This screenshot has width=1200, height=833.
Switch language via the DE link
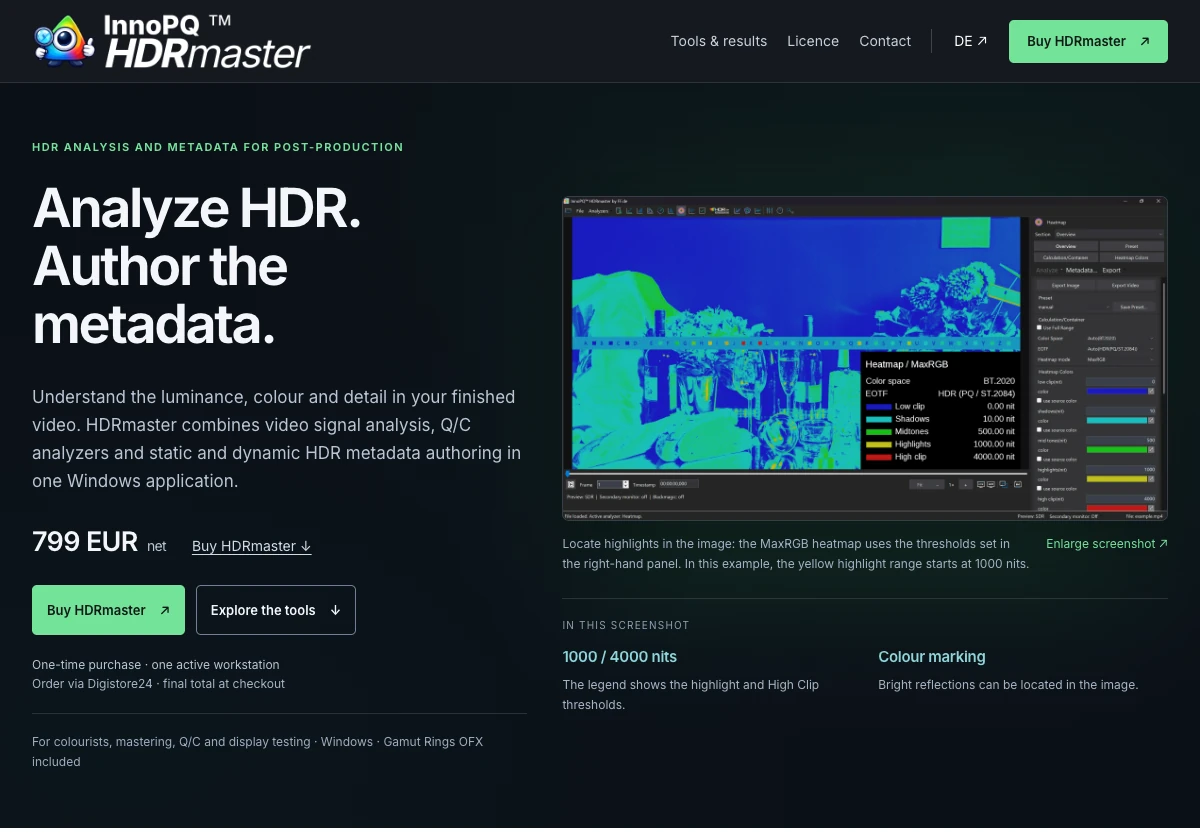pos(971,41)
